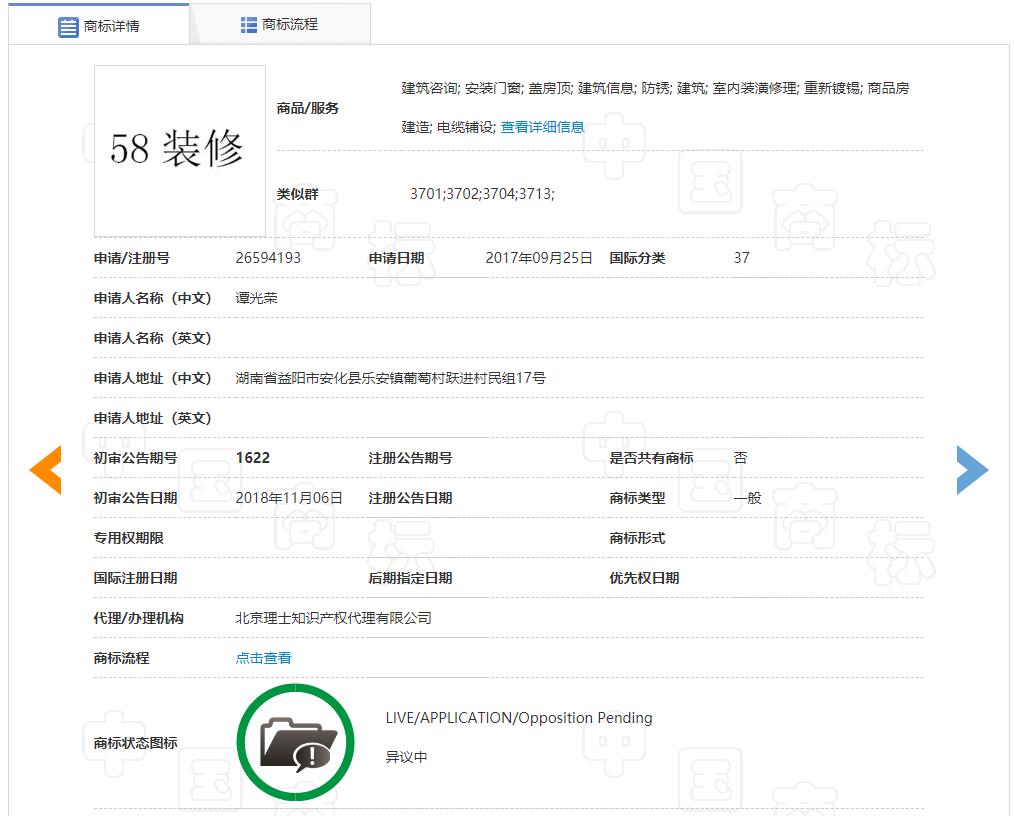Select application date 2017年09月25日
The image size is (1014, 816).
pos(539,258)
